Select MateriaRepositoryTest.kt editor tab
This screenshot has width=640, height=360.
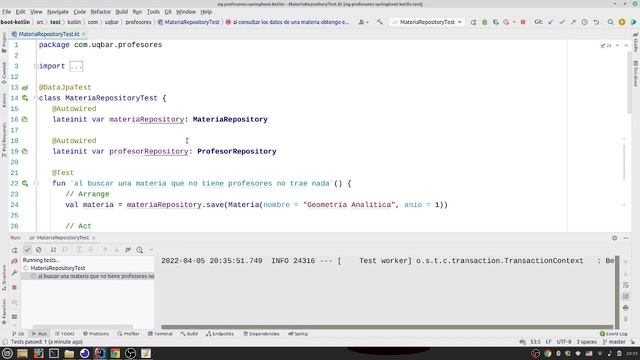[x=49, y=34]
